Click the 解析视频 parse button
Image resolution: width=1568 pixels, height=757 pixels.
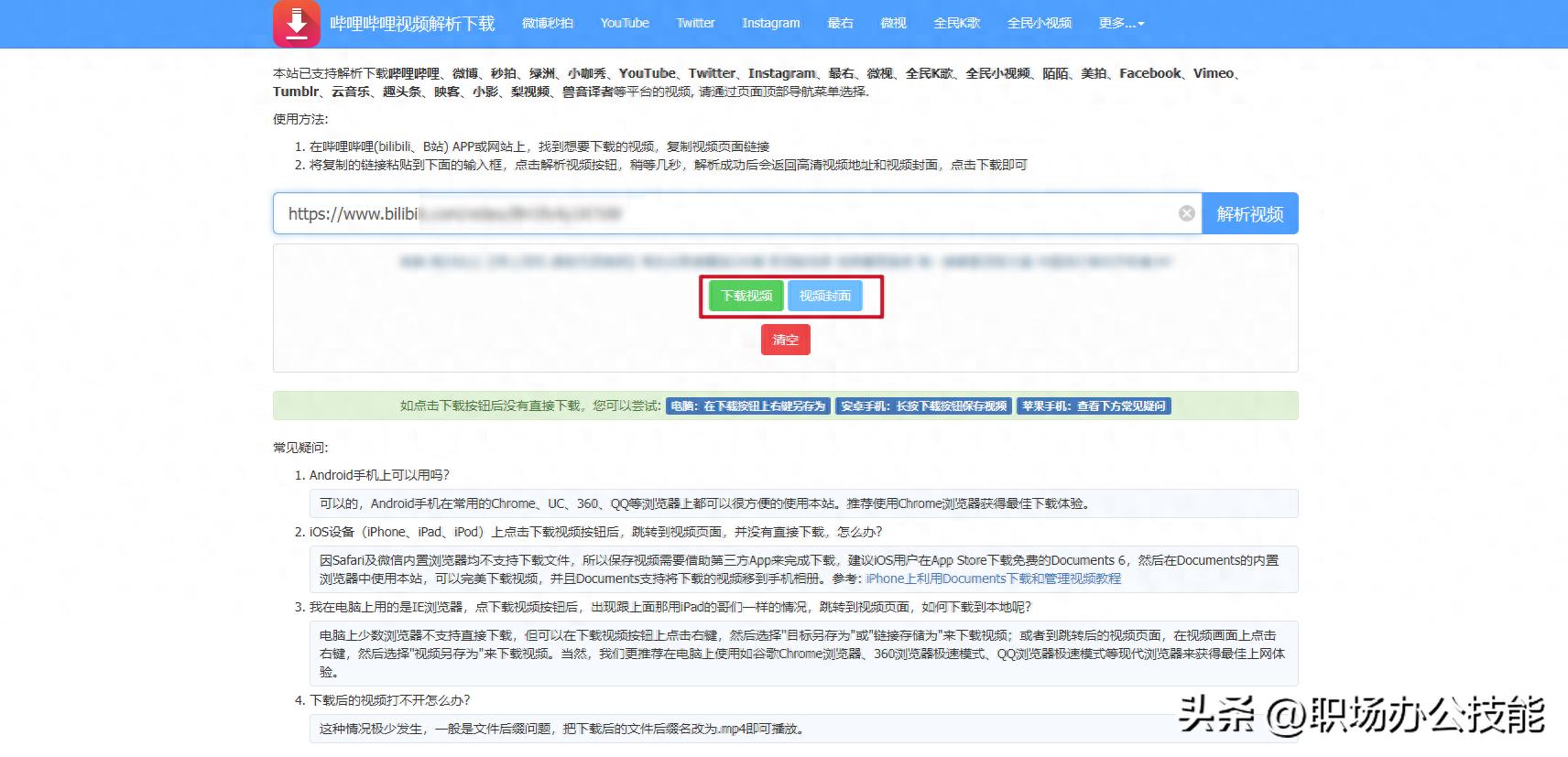coord(1249,213)
